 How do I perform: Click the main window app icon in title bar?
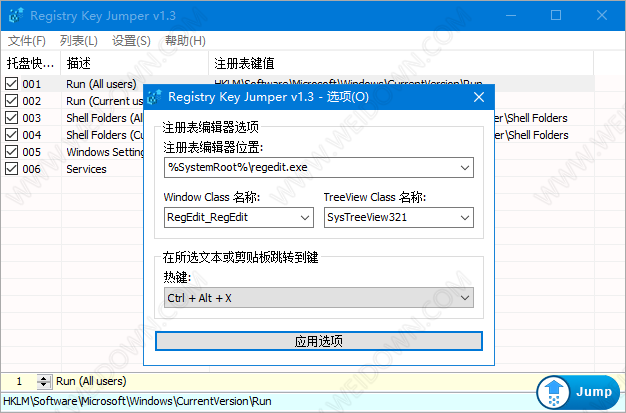click(16, 16)
